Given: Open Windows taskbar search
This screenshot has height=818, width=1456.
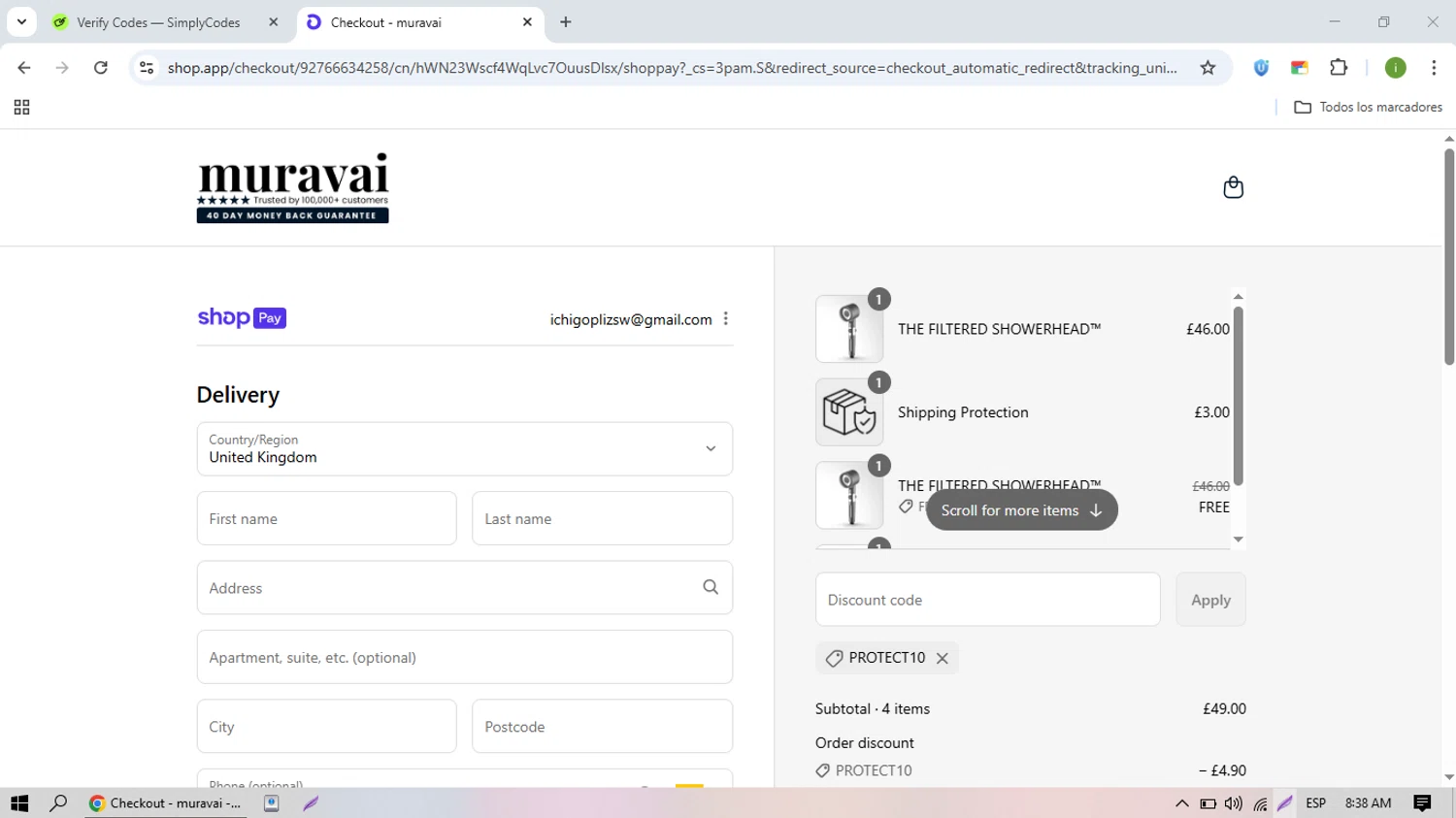Looking at the screenshot, I should click(58, 803).
